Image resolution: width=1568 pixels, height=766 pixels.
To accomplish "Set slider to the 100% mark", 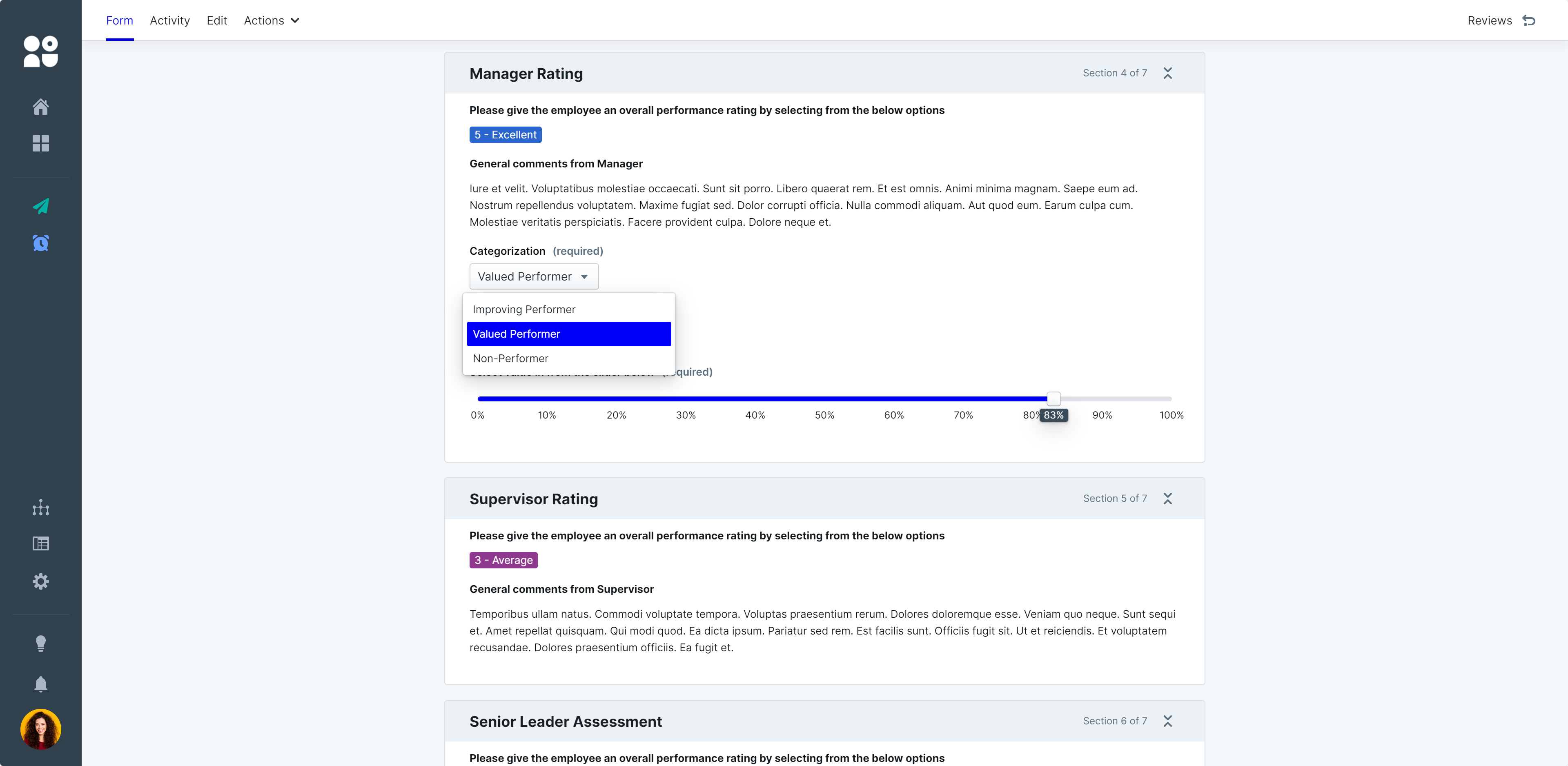I will coord(1171,399).
